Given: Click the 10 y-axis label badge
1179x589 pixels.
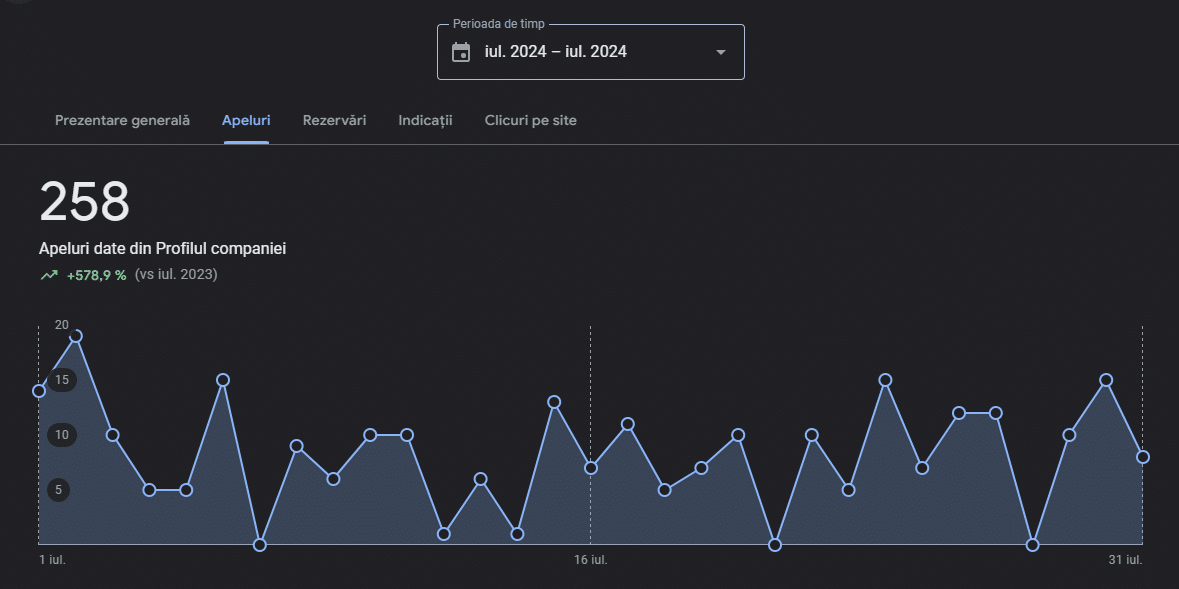Looking at the screenshot, I should (x=62, y=435).
